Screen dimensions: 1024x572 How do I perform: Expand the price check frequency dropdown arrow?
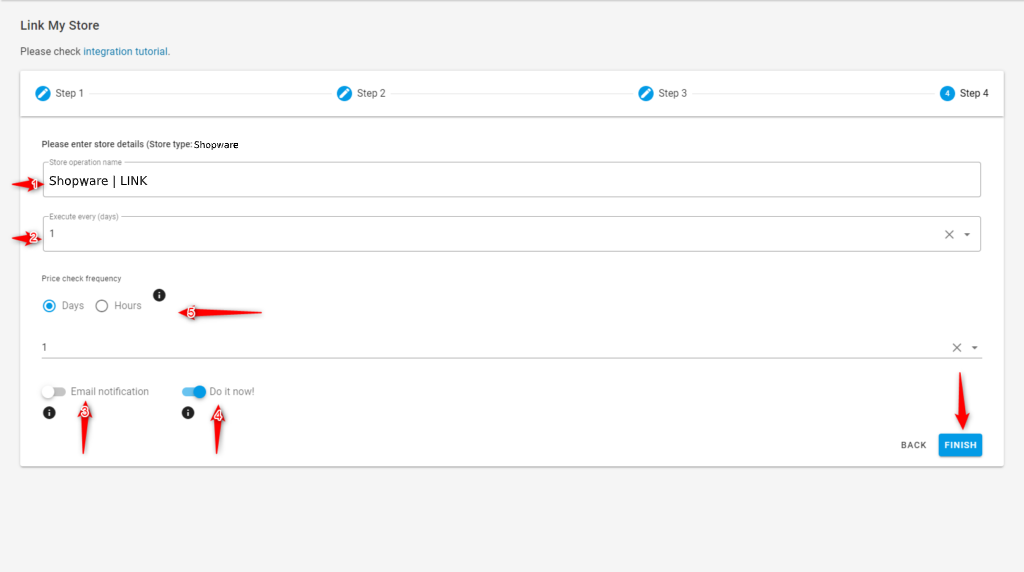(974, 348)
